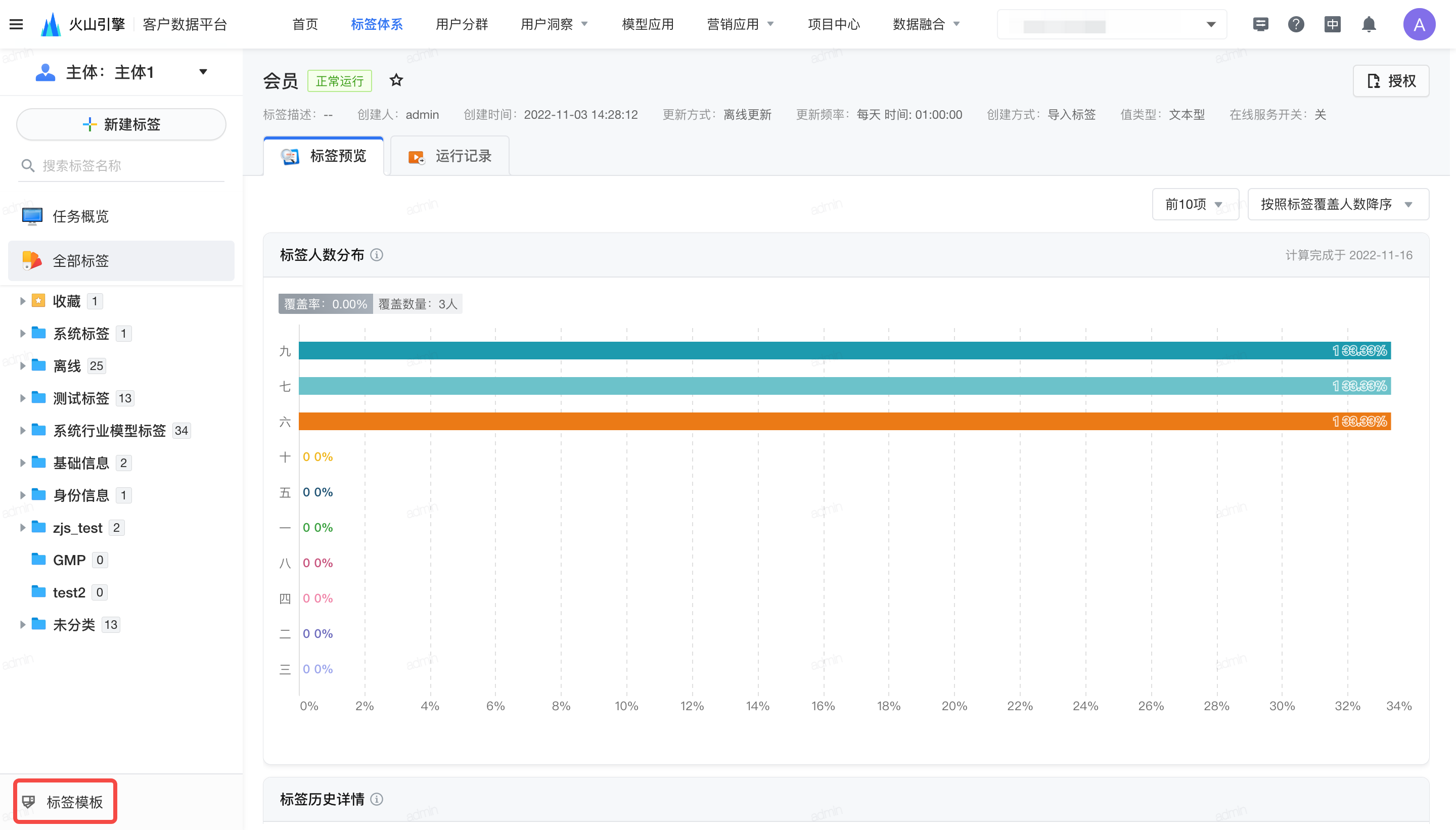The image size is (1456, 830).
Task: Click the Volcano Engine logo
Action: 51,24
